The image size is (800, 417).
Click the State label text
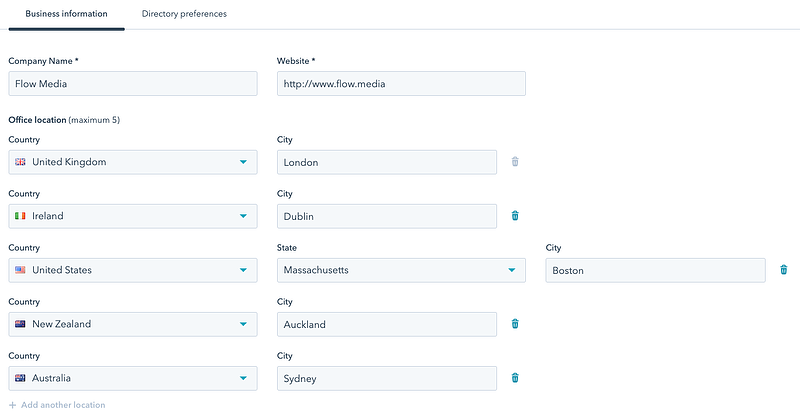pyautogui.click(x=287, y=248)
